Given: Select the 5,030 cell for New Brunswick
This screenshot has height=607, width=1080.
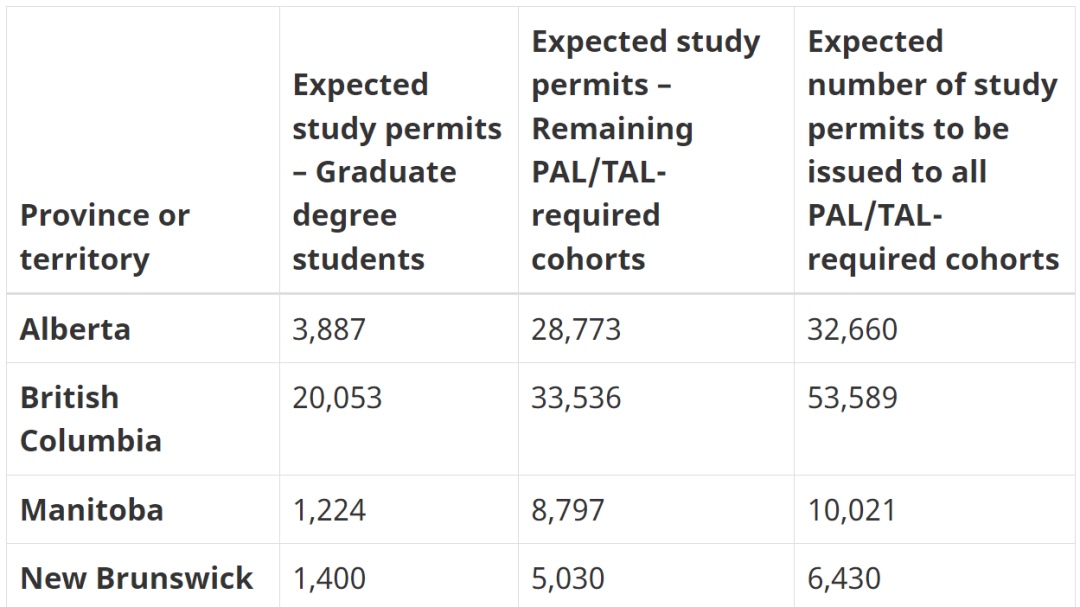Looking at the screenshot, I should 568,578.
